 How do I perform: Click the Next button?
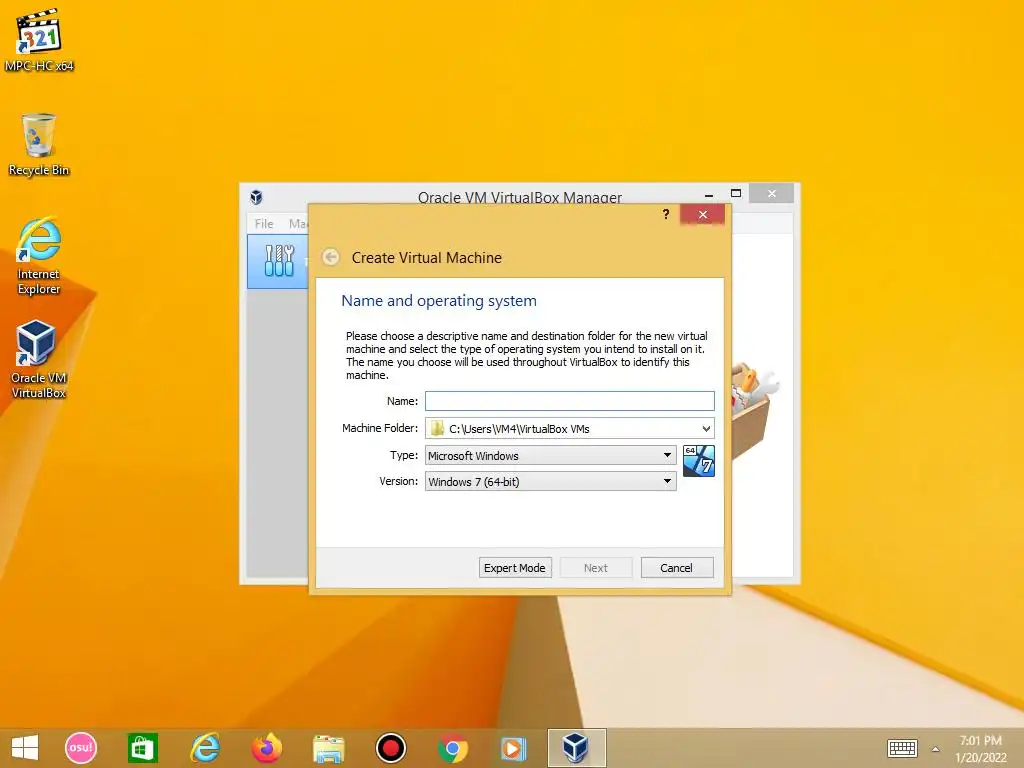point(596,568)
